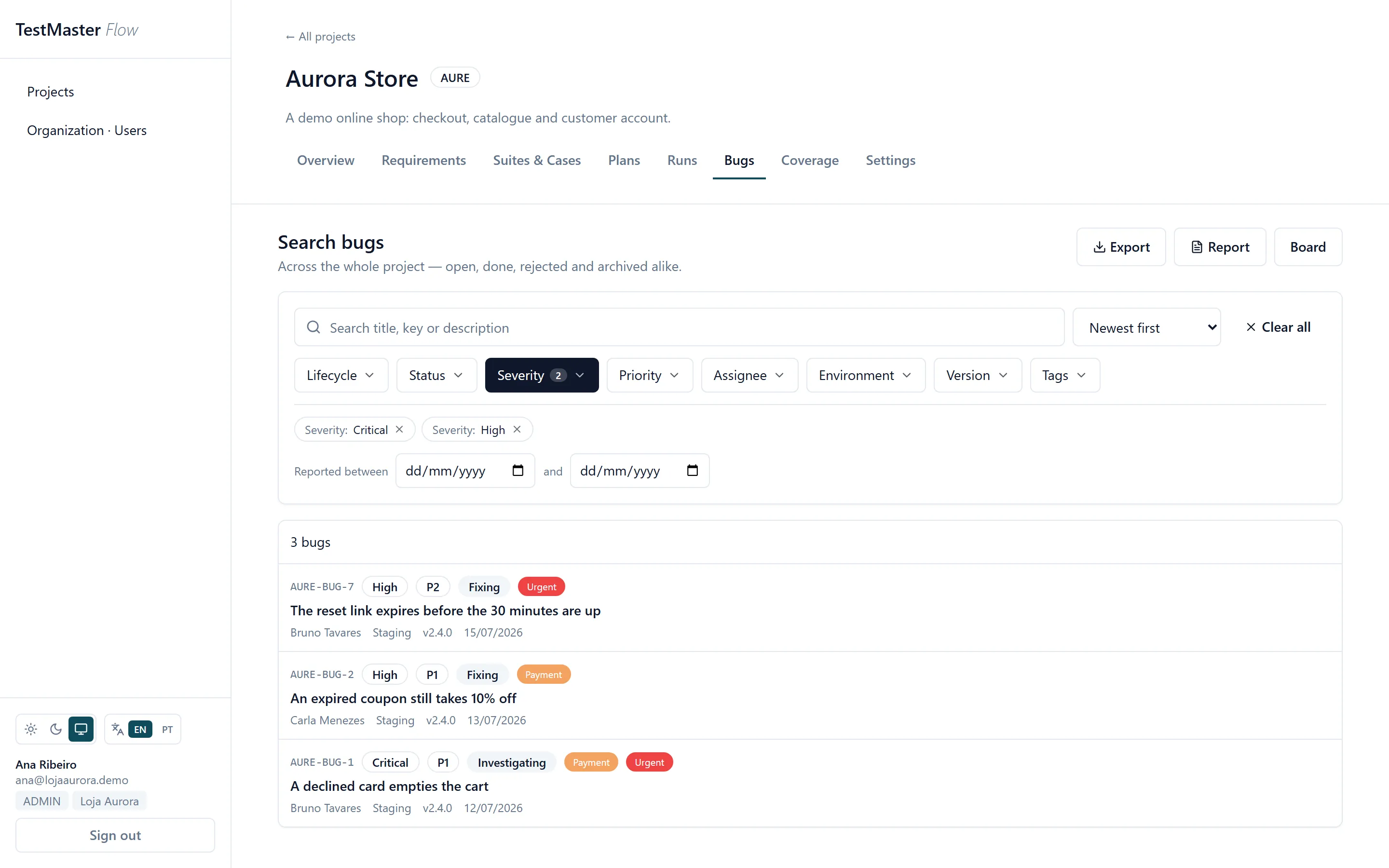Open calendar picker for start date
Screen dimensions: 1389x868
click(517, 471)
